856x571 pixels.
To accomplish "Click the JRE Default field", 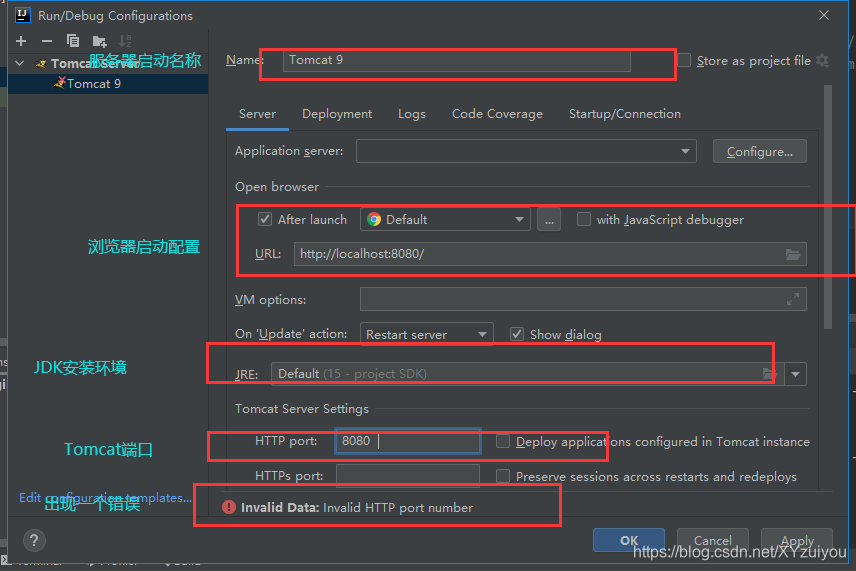I will tap(527, 374).
